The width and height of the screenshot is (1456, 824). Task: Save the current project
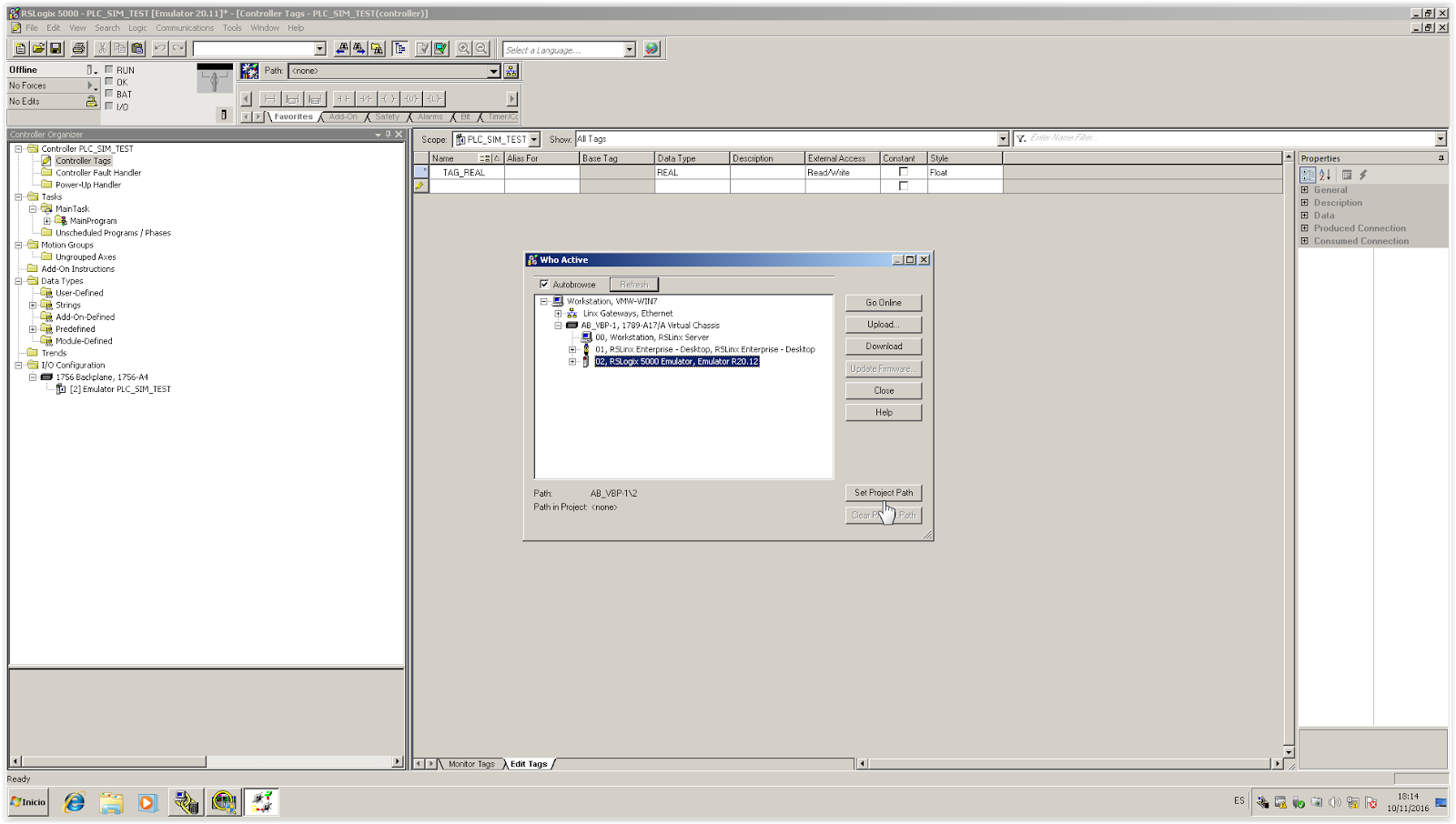pos(55,48)
